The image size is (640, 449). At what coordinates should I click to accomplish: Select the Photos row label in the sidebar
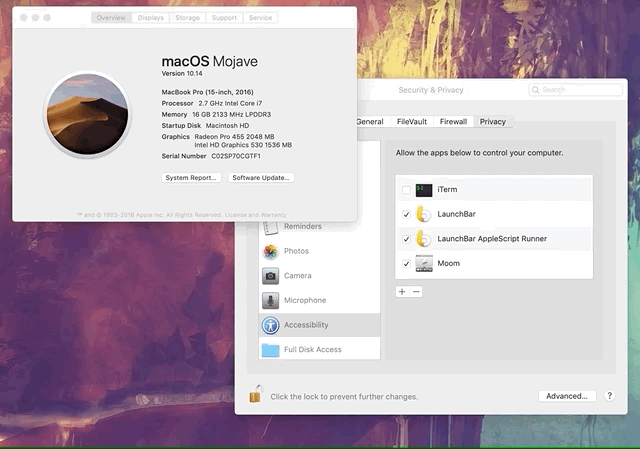click(x=296, y=251)
